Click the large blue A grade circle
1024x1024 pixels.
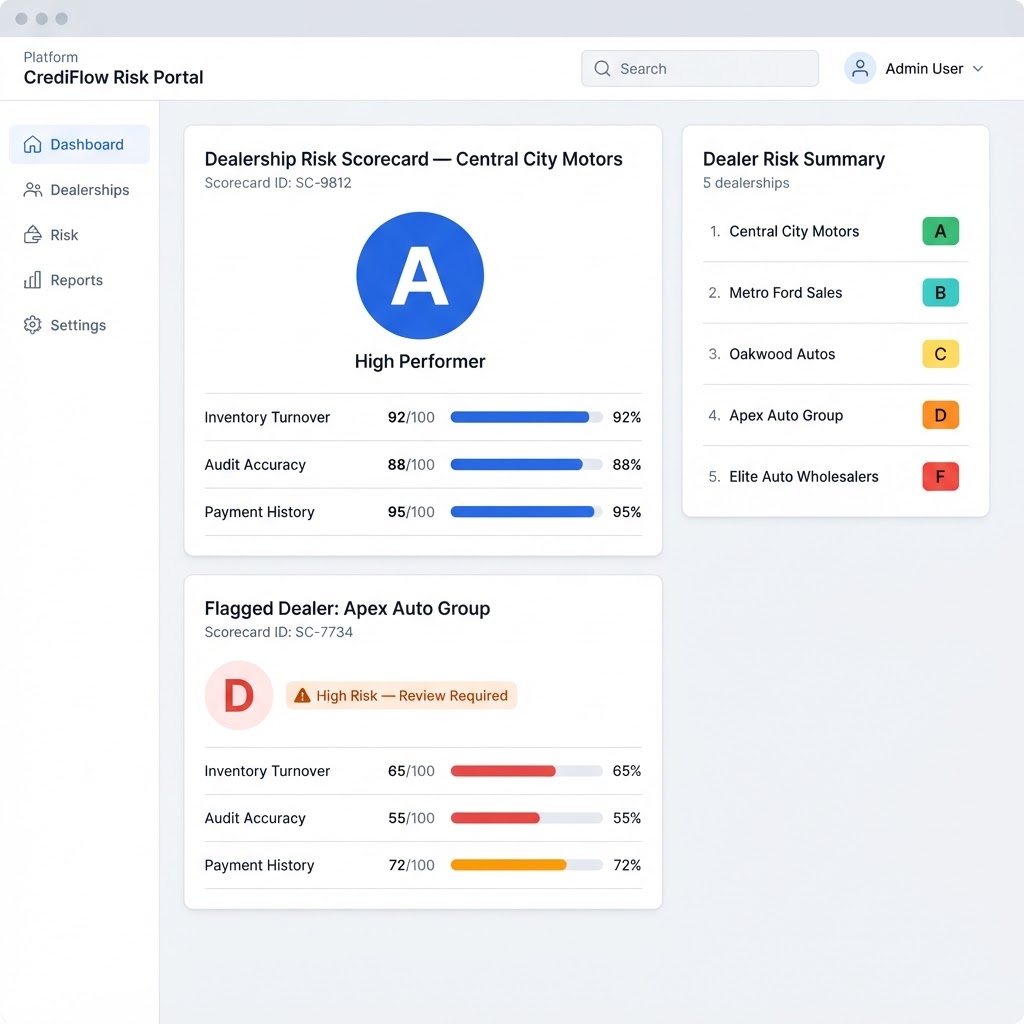click(x=420, y=276)
